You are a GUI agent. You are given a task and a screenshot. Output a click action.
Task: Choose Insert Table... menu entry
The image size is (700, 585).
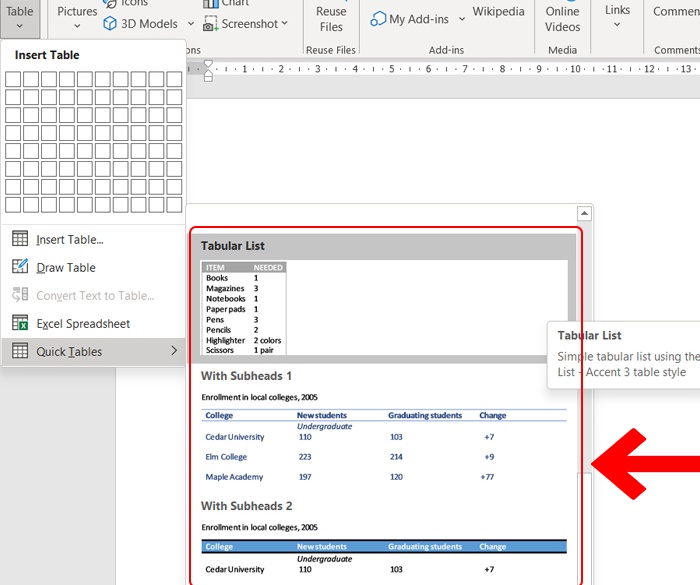coord(93,239)
